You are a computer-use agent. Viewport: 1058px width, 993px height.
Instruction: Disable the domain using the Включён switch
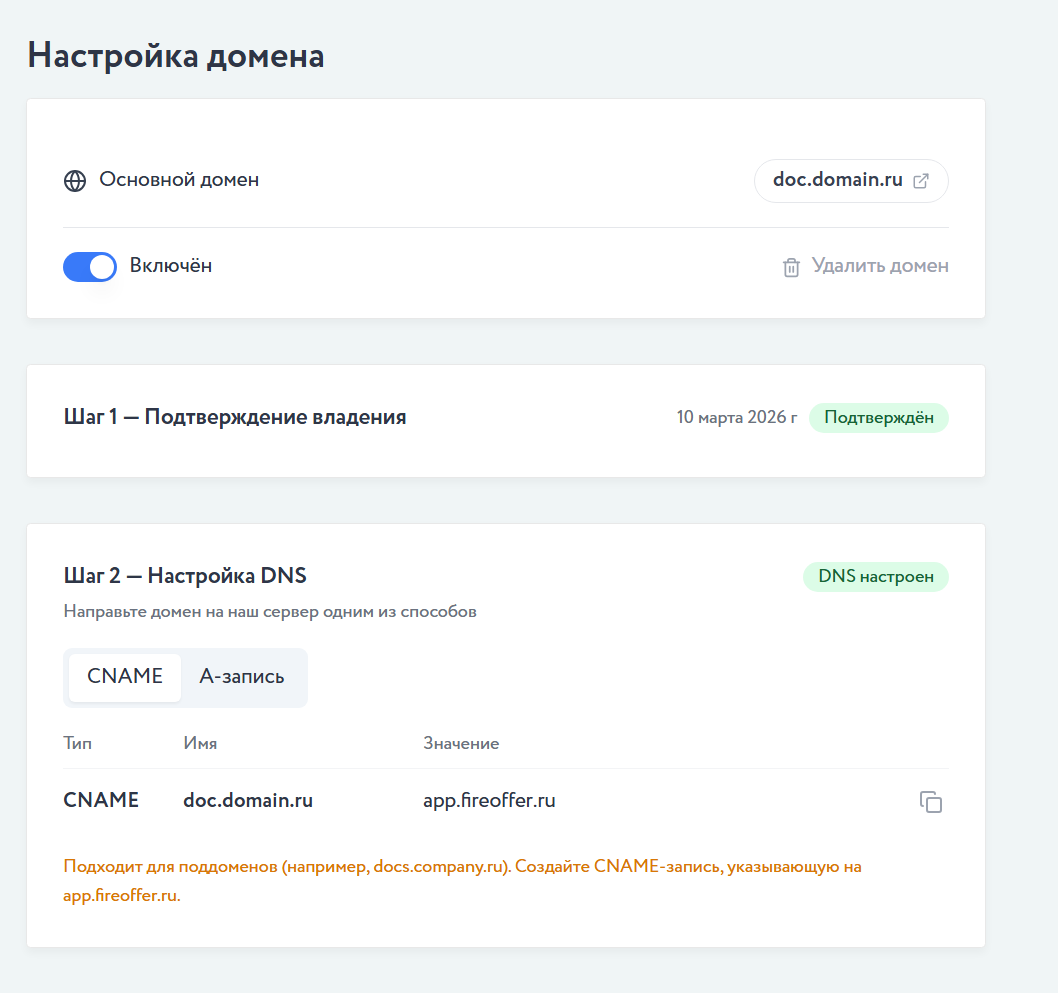[x=90, y=267]
